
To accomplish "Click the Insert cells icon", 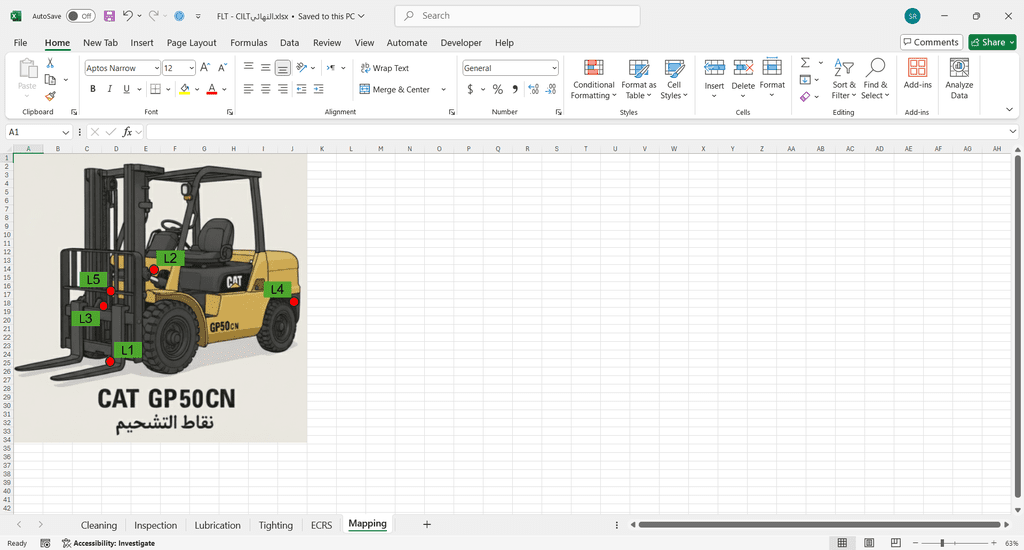I will pyautogui.click(x=714, y=67).
